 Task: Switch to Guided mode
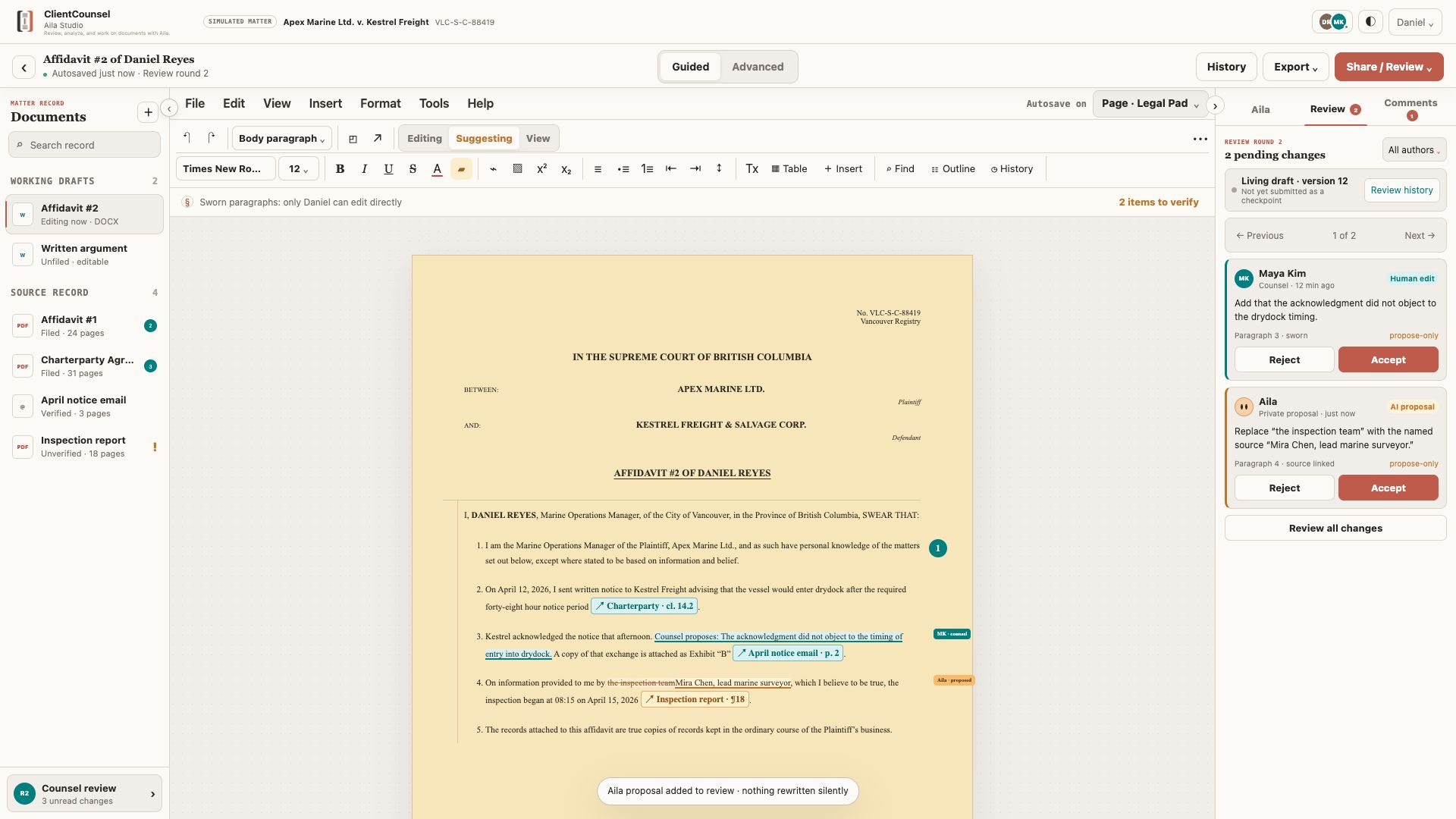(x=690, y=67)
